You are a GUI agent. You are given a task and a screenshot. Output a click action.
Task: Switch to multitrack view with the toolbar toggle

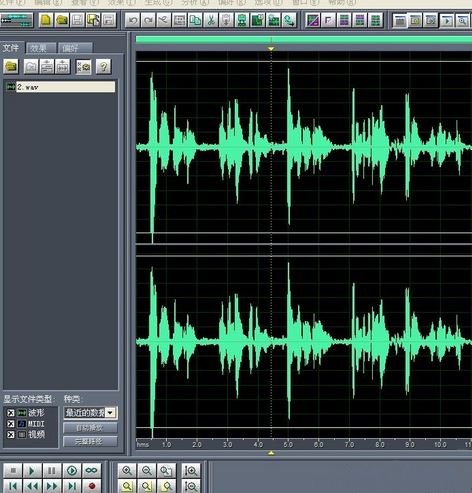pos(17,20)
